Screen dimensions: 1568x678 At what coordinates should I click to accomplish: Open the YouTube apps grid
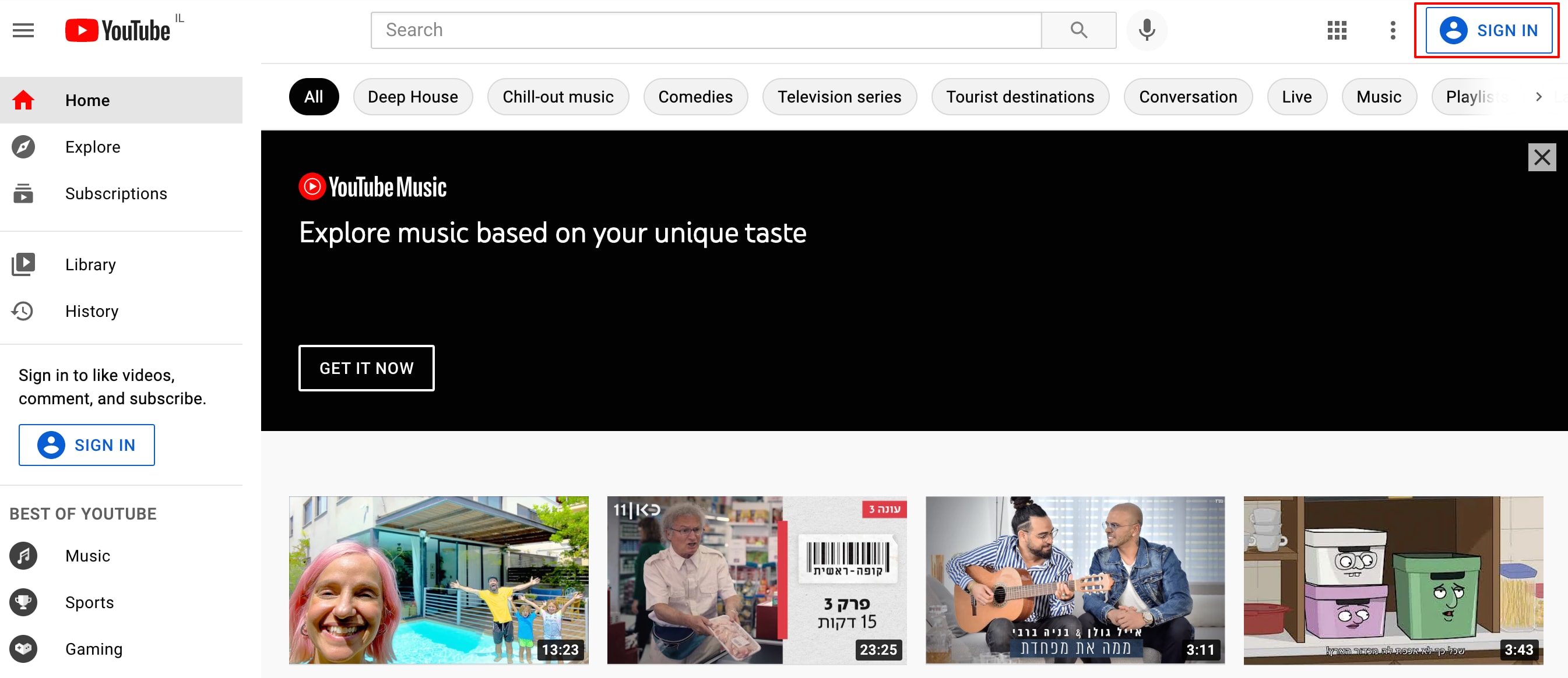(x=1337, y=30)
